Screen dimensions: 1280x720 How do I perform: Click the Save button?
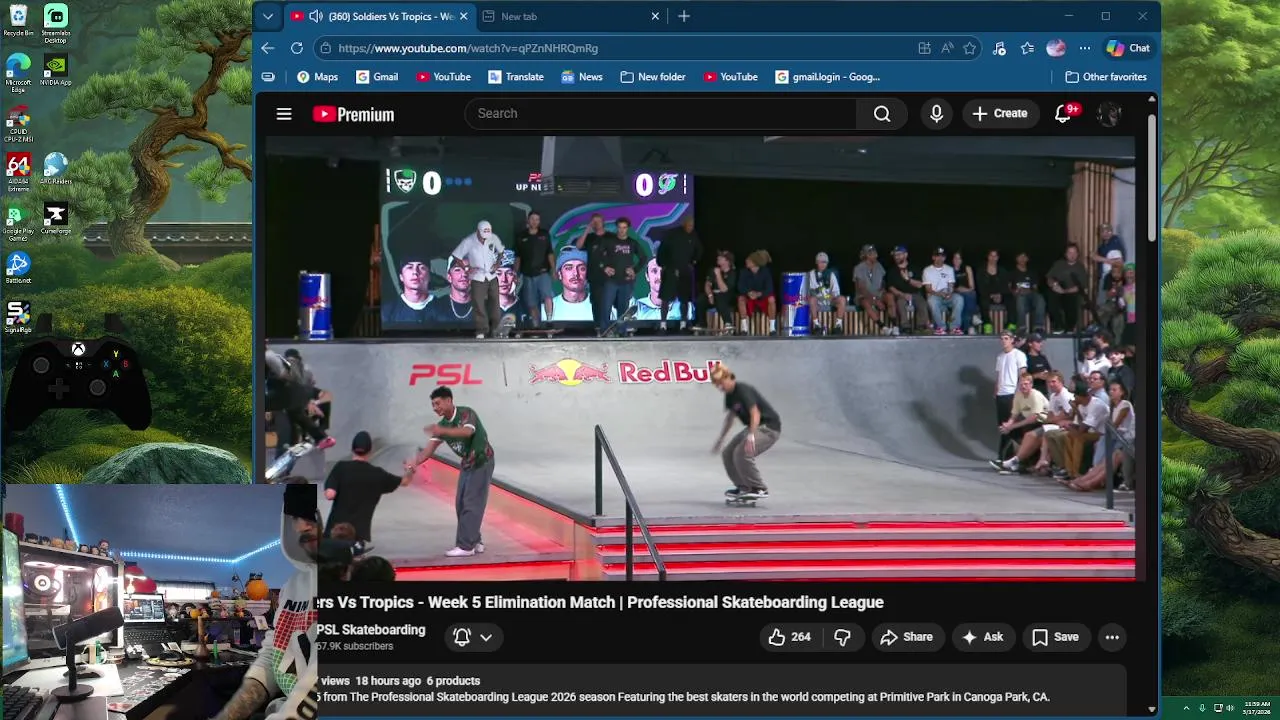(1055, 637)
